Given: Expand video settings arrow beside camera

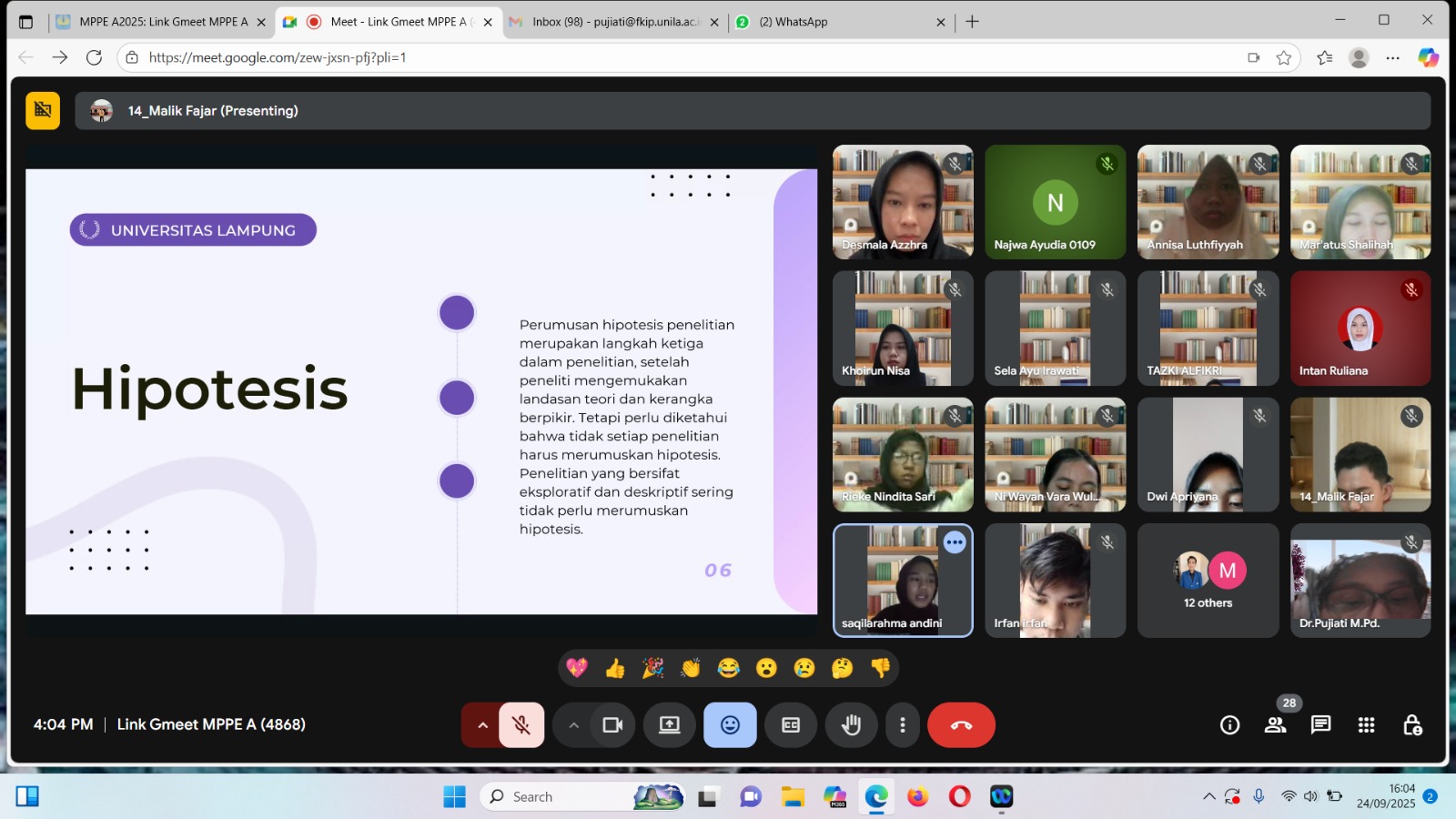Looking at the screenshot, I should pos(573,725).
